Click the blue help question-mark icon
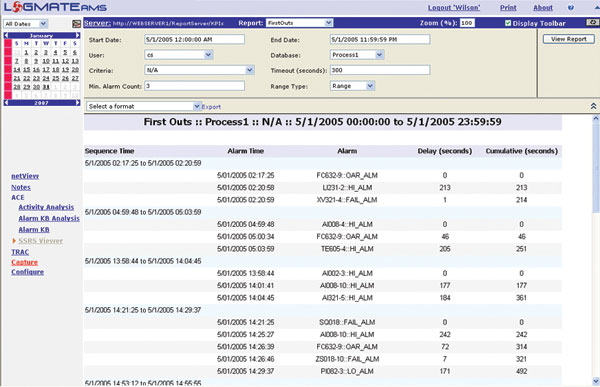This screenshot has width=600, height=387. tap(571, 8)
